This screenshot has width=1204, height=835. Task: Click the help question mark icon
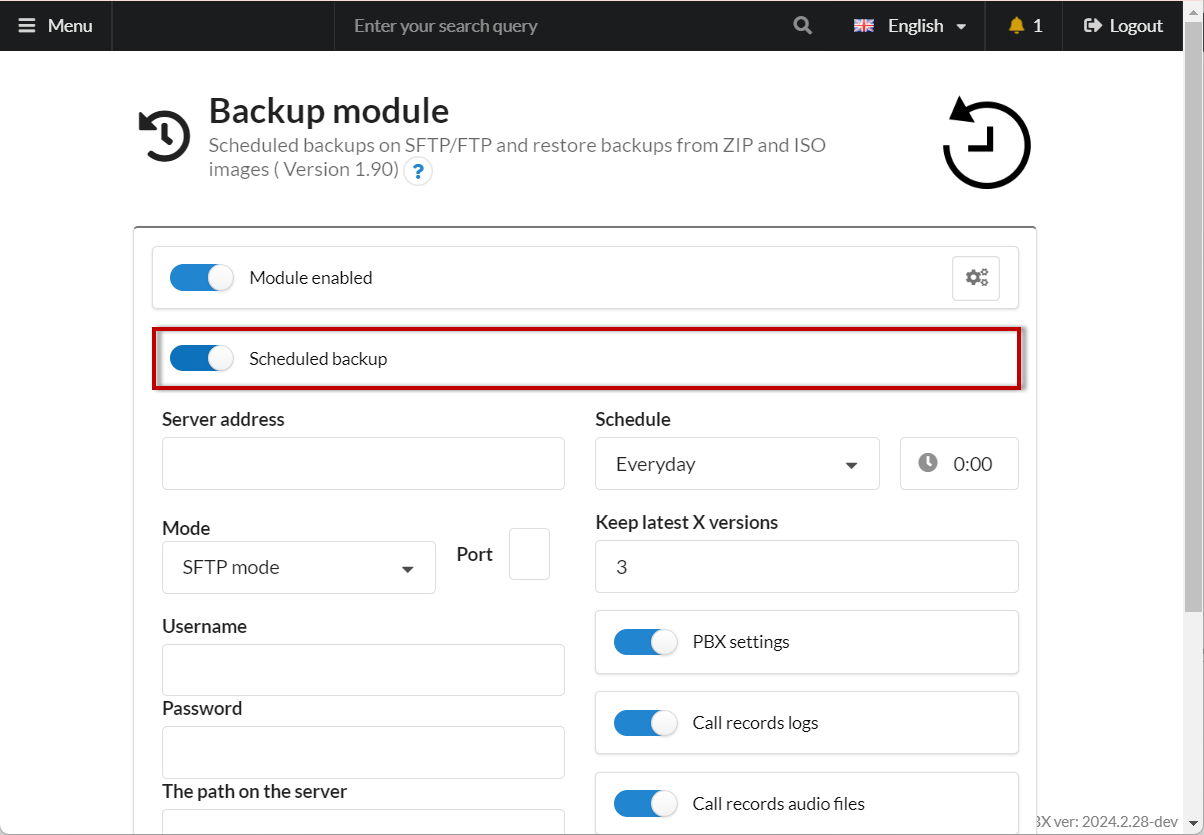(x=418, y=171)
